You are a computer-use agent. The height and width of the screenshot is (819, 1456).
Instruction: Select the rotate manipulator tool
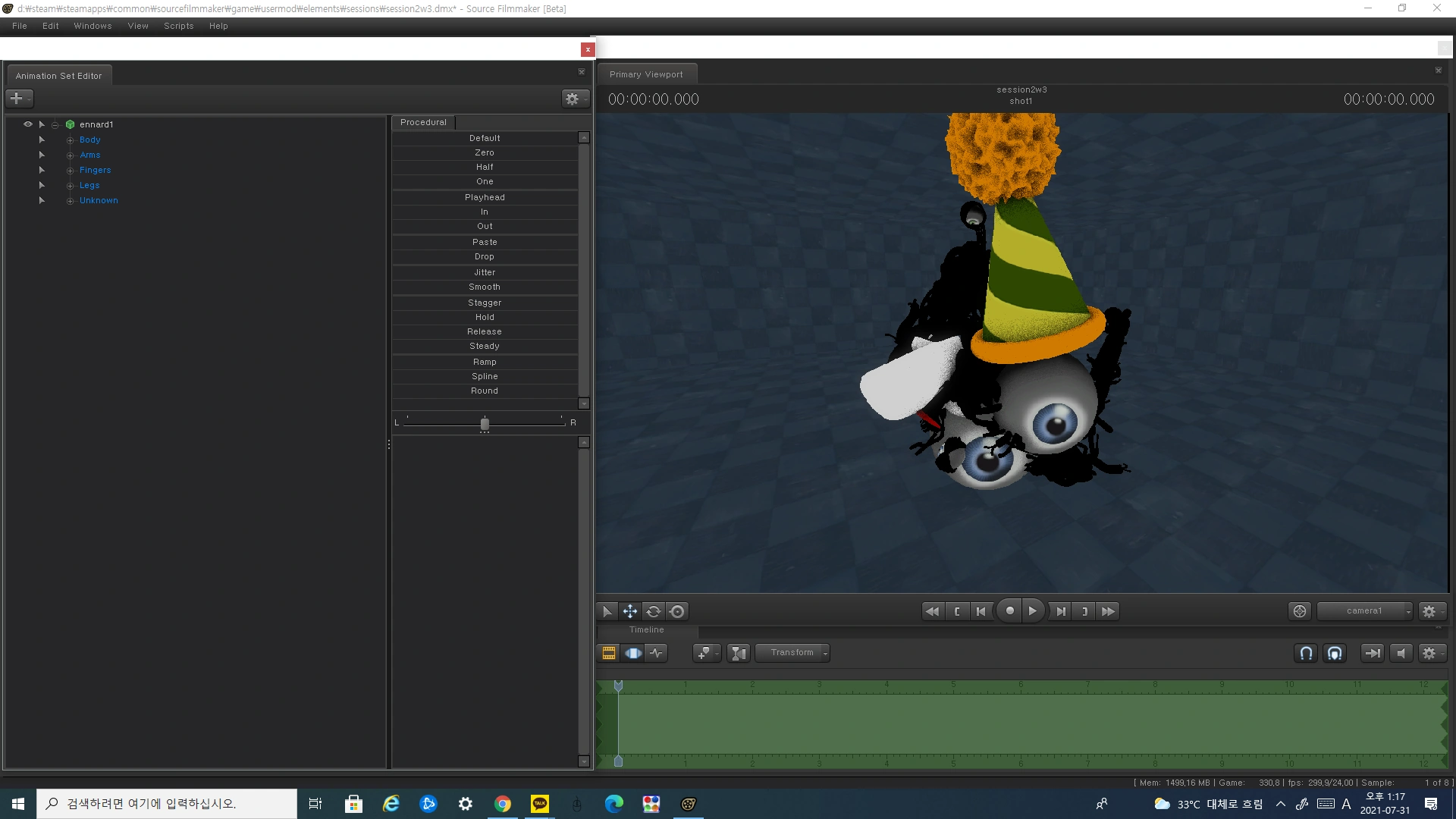tap(654, 611)
